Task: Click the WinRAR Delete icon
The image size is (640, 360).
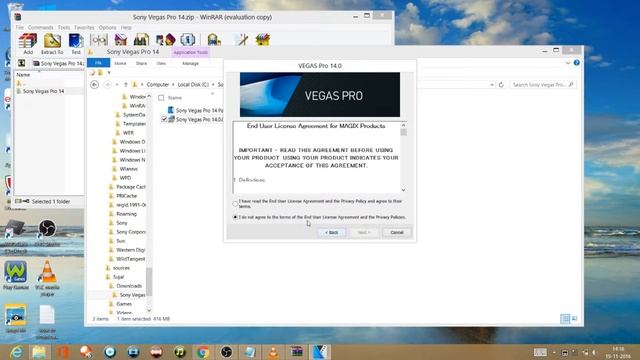Action: 121,40
